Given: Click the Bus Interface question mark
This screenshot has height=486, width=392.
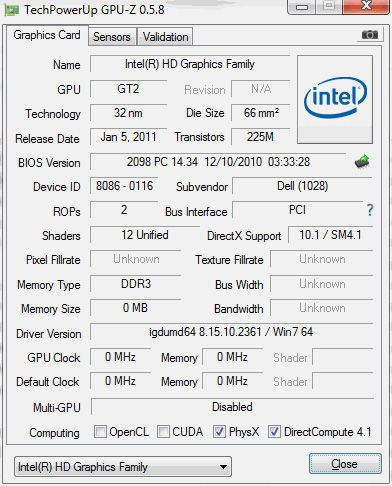Looking at the screenshot, I should click(x=370, y=210).
